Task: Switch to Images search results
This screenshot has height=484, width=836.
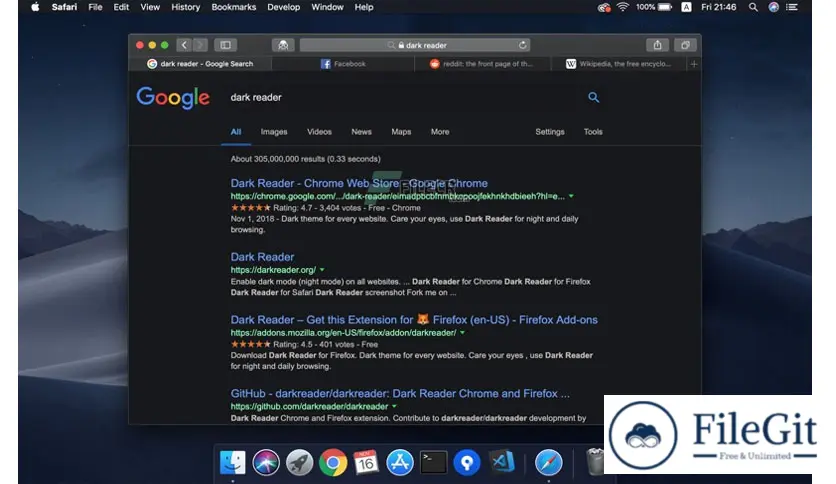Action: [274, 132]
